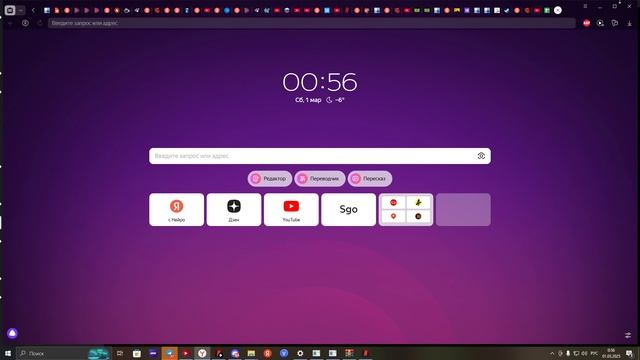Open the Яндекс с Нейро tile

pos(176,210)
